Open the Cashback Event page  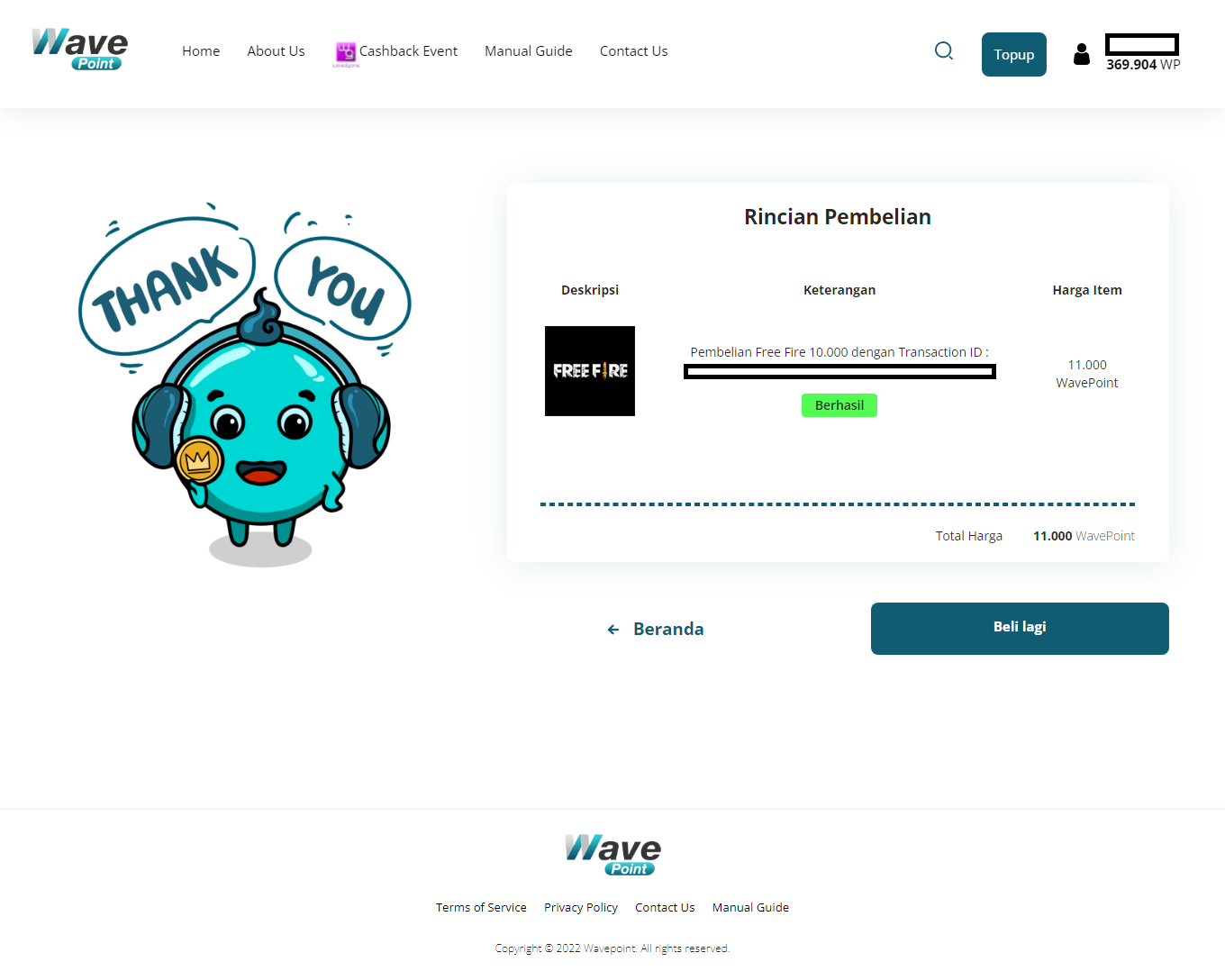coord(408,51)
